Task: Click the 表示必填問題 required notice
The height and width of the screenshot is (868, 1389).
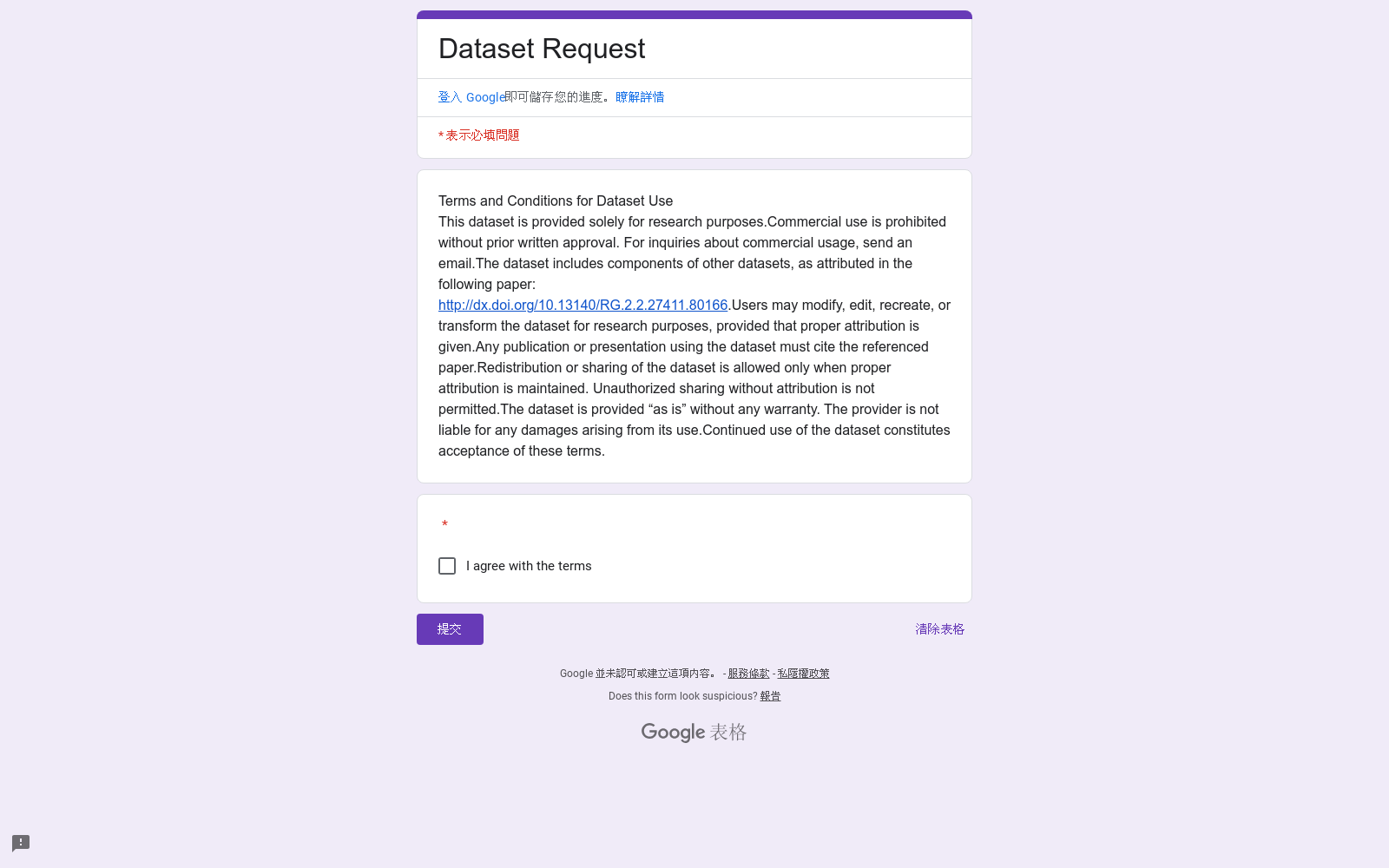Action: pyautogui.click(x=482, y=135)
